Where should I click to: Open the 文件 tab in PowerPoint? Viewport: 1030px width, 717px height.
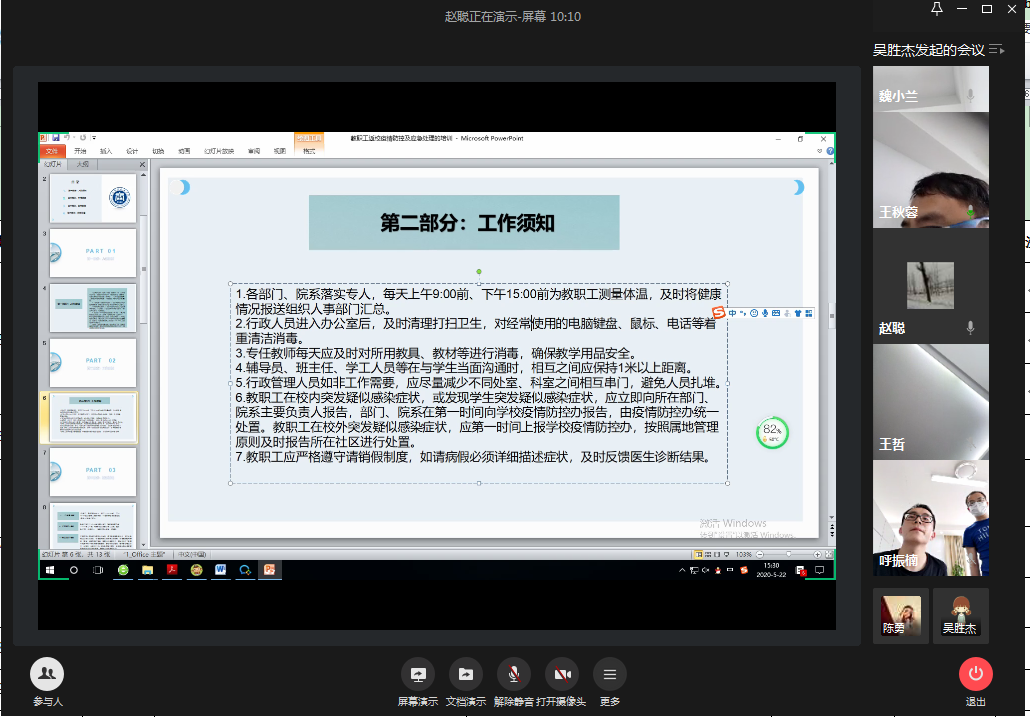tap(52, 151)
